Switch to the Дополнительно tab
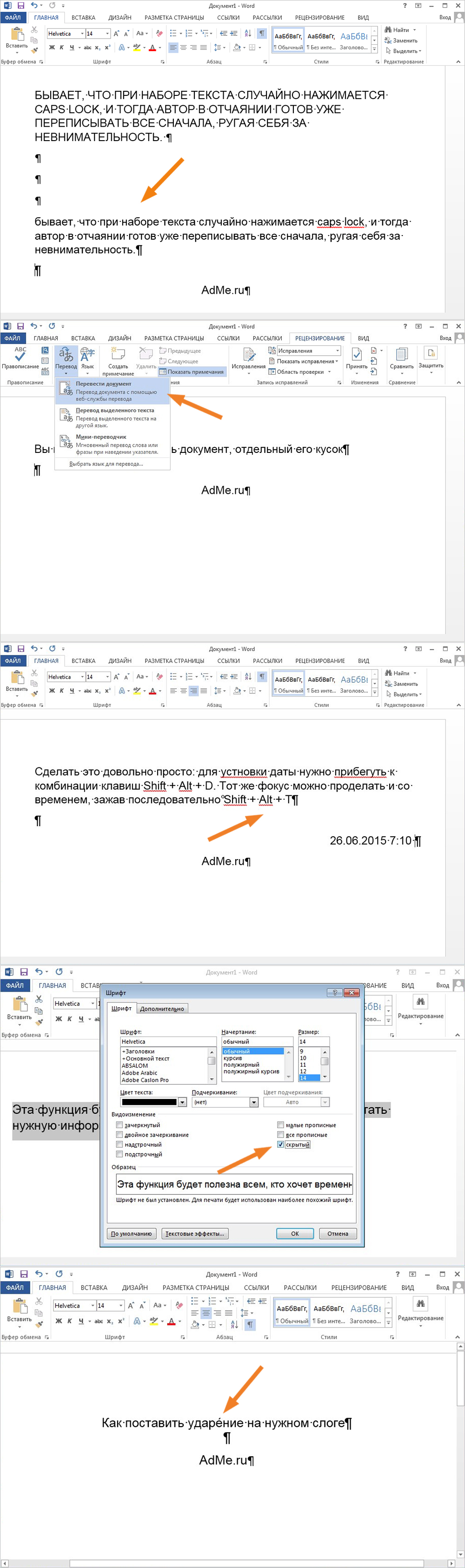This screenshot has height=1568, width=465. tap(162, 1009)
